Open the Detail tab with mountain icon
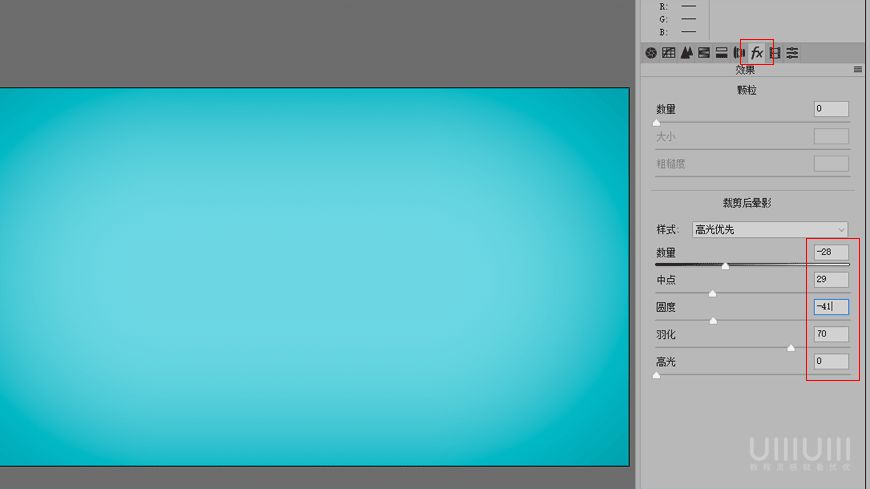Screen dimensions: 870x489 (x=686, y=53)
